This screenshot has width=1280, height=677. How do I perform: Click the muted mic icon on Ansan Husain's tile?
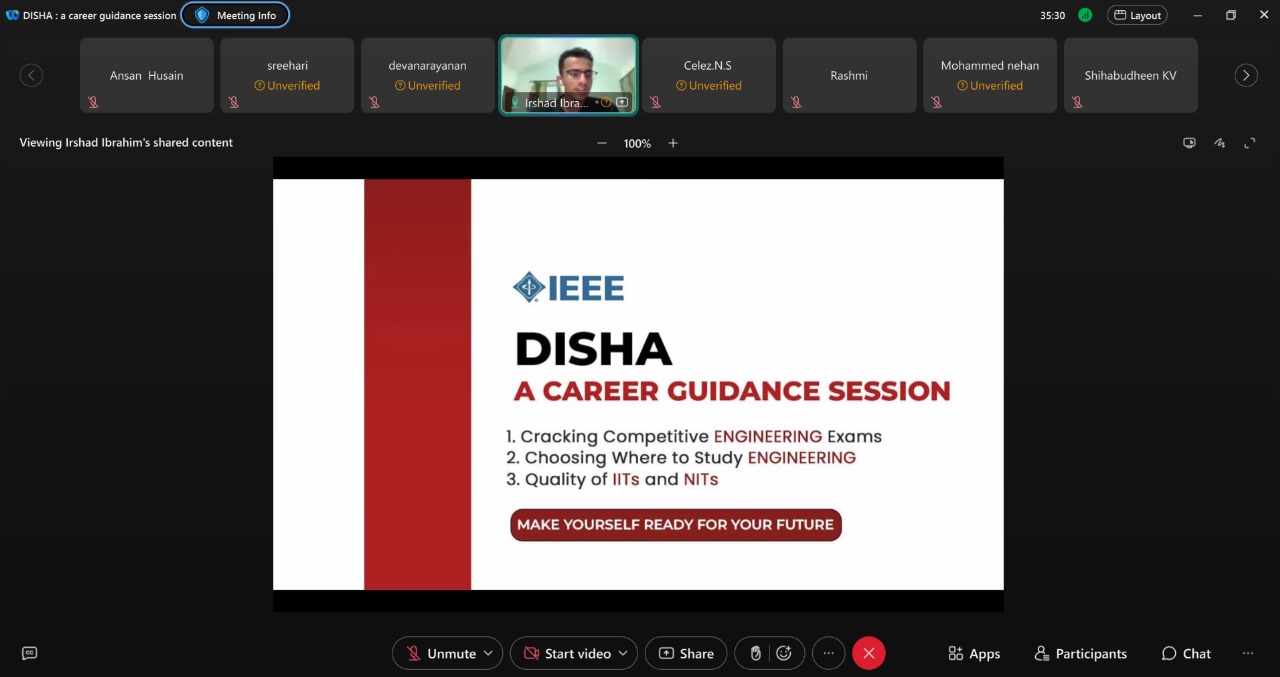click(x=93, y=102)
